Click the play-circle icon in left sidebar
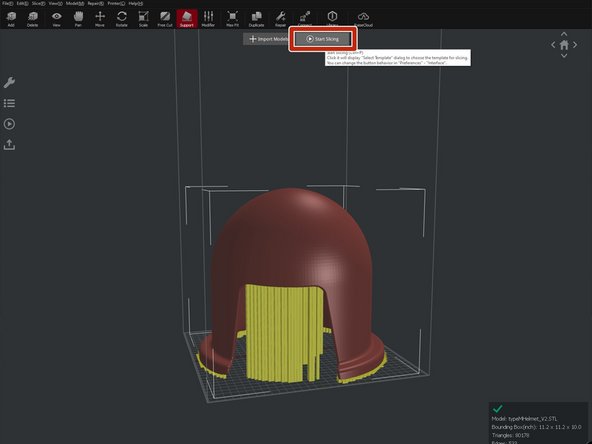The image size is (592, 444). tap(9, 124)
